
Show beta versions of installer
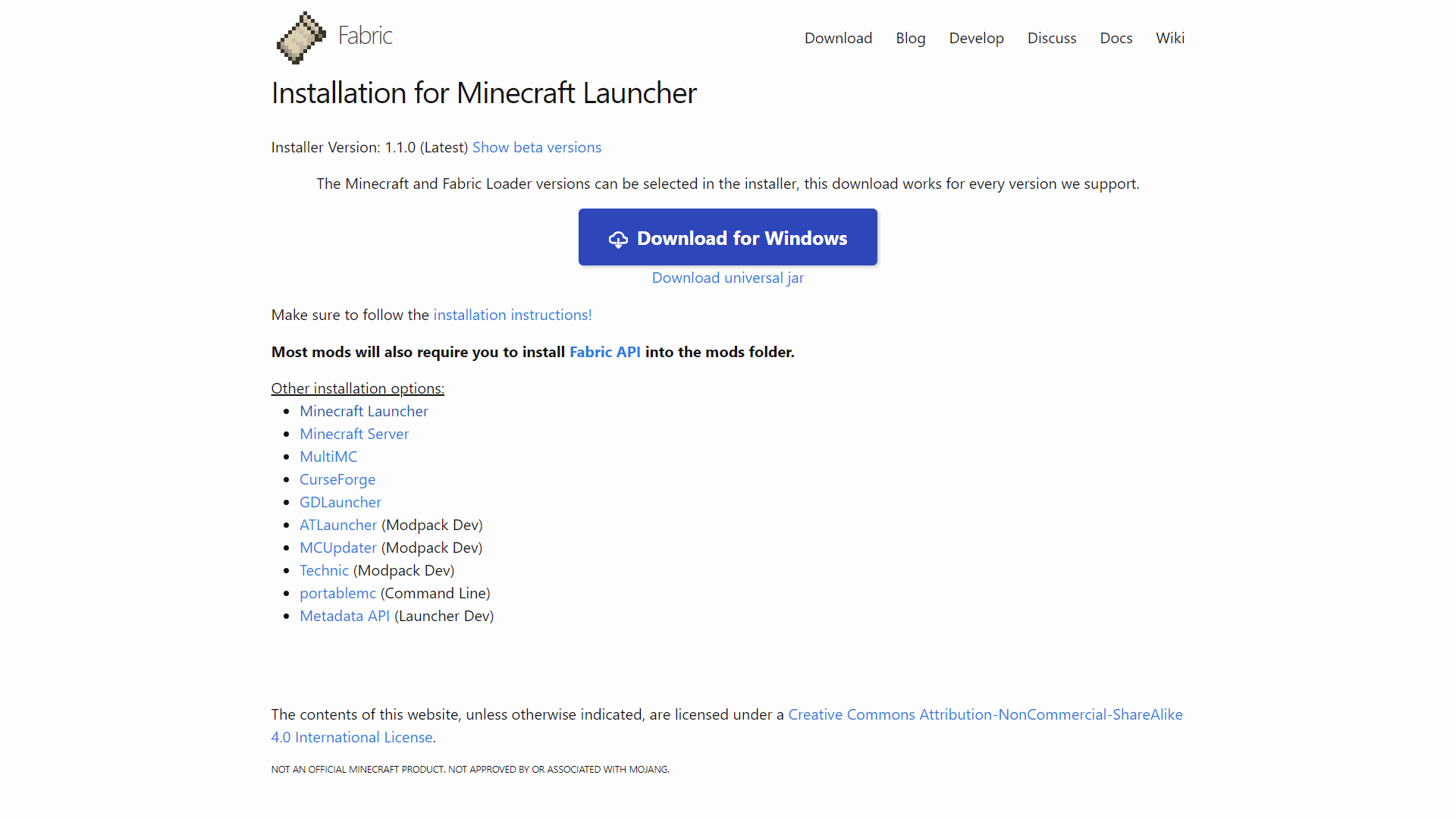pos(536,147)
